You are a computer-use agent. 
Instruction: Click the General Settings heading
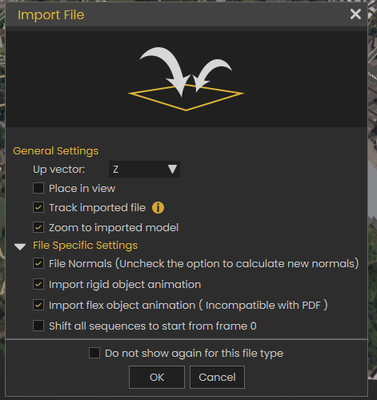(56, 151)
